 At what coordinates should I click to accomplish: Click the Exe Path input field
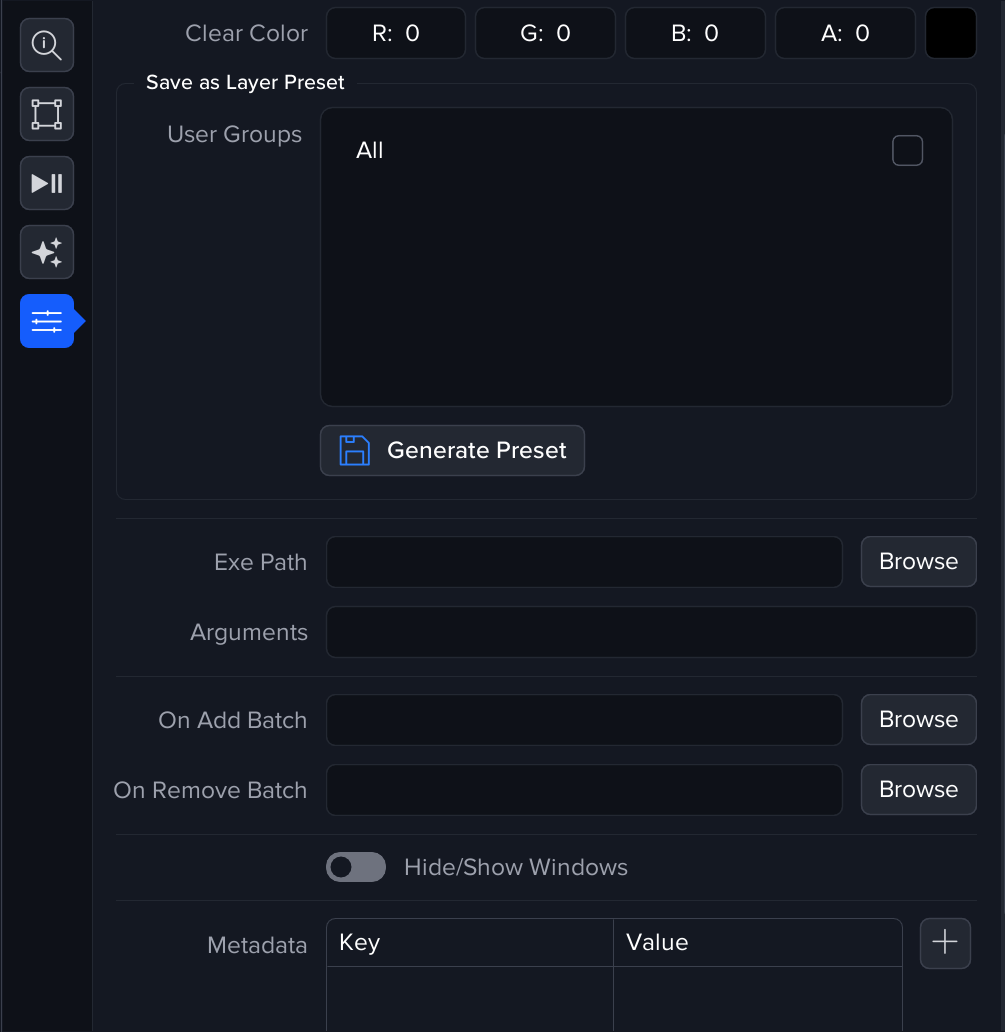(584, 562)
